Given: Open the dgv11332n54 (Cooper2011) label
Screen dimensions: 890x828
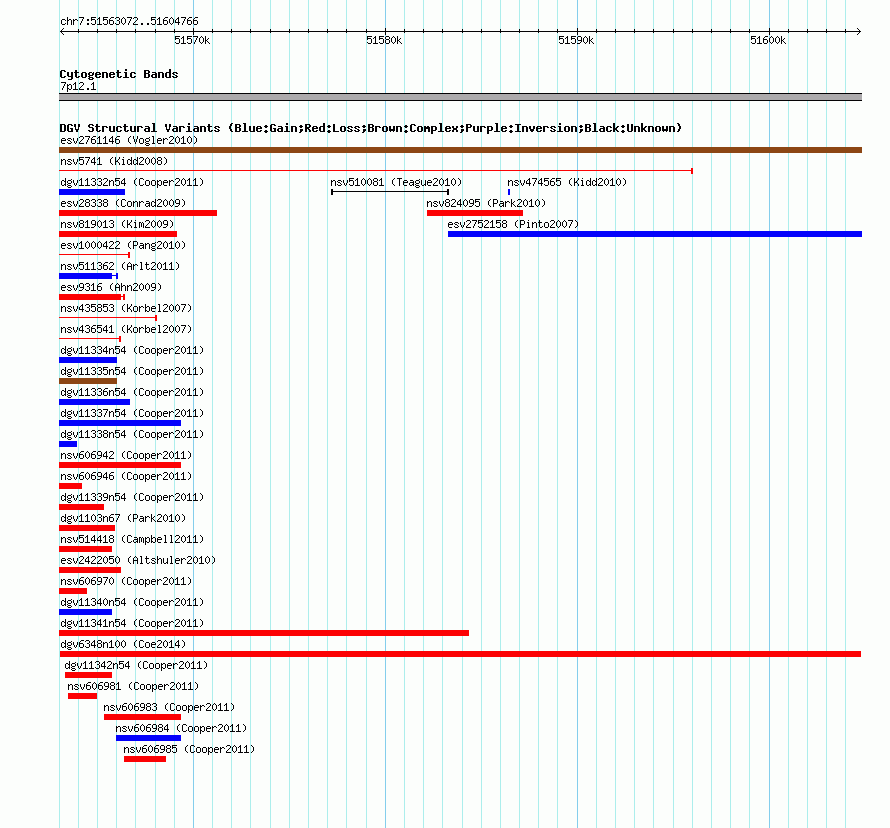Looking at the screenshot, I should click(132, 182).
